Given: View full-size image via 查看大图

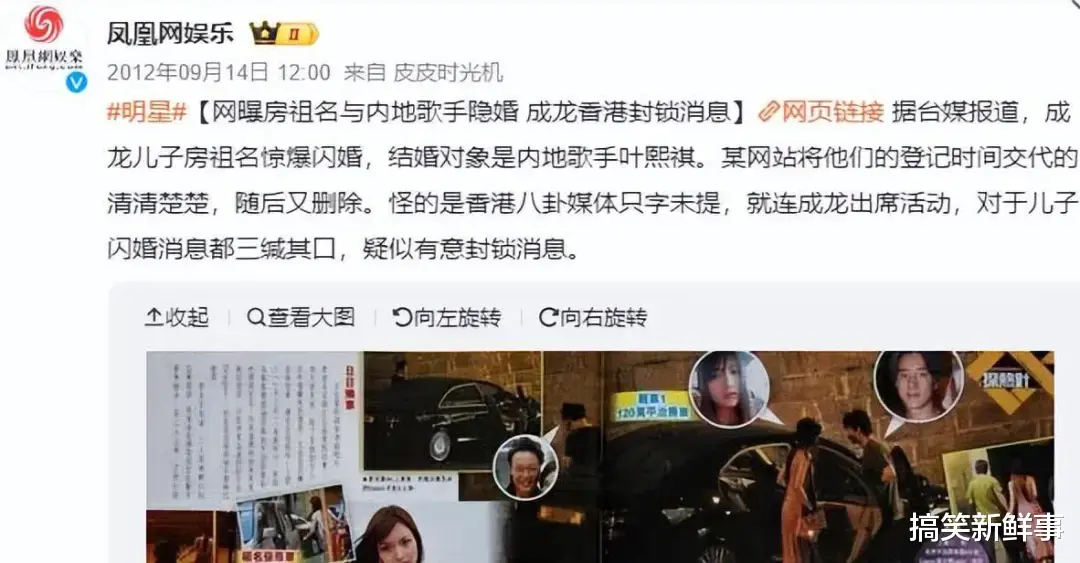Looking at the screenshot, I should point(301,317).
